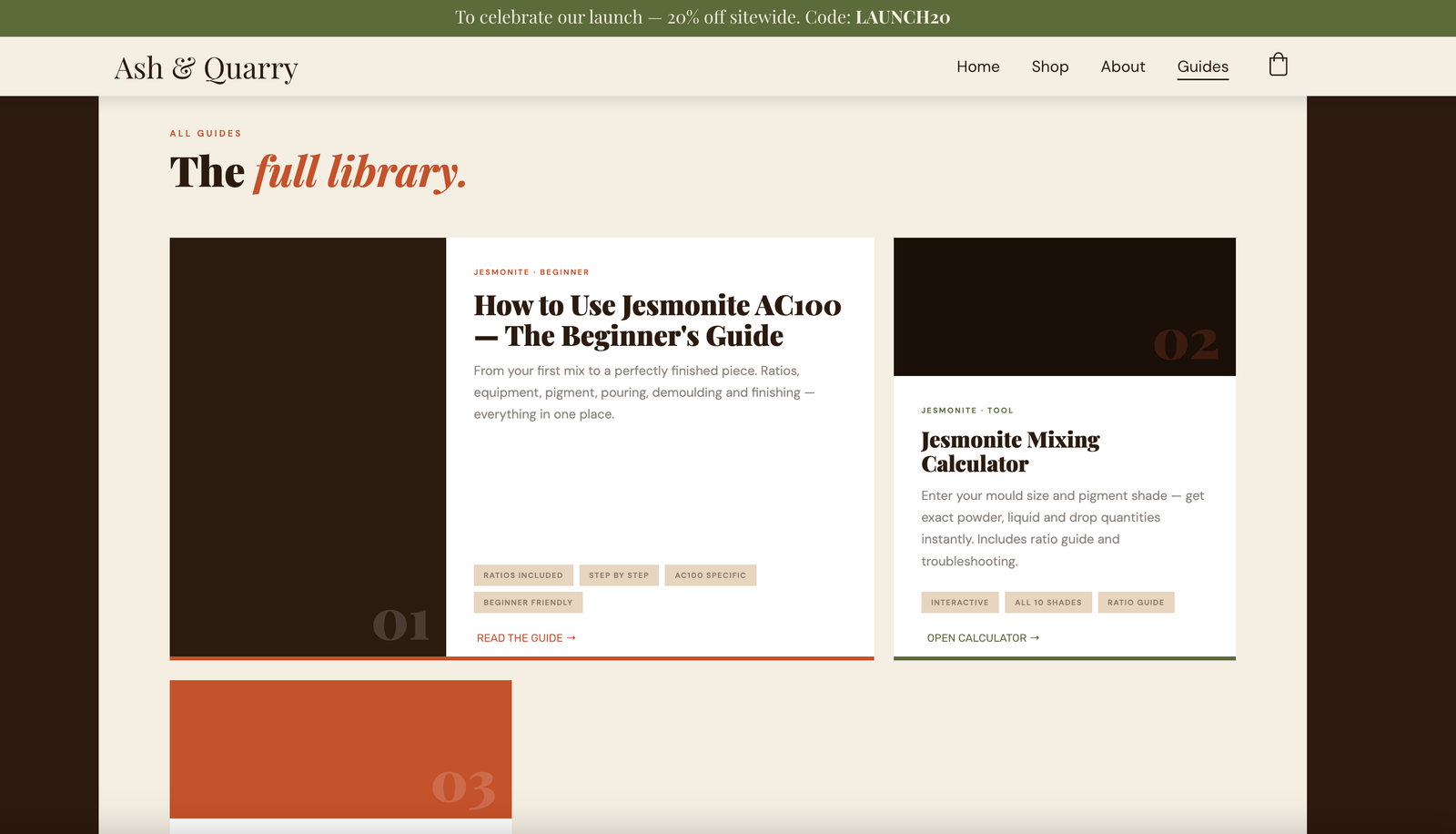1456x834 pixels.
Task: Select the Beginner Friendly tag
Action: tap(528, 603)
